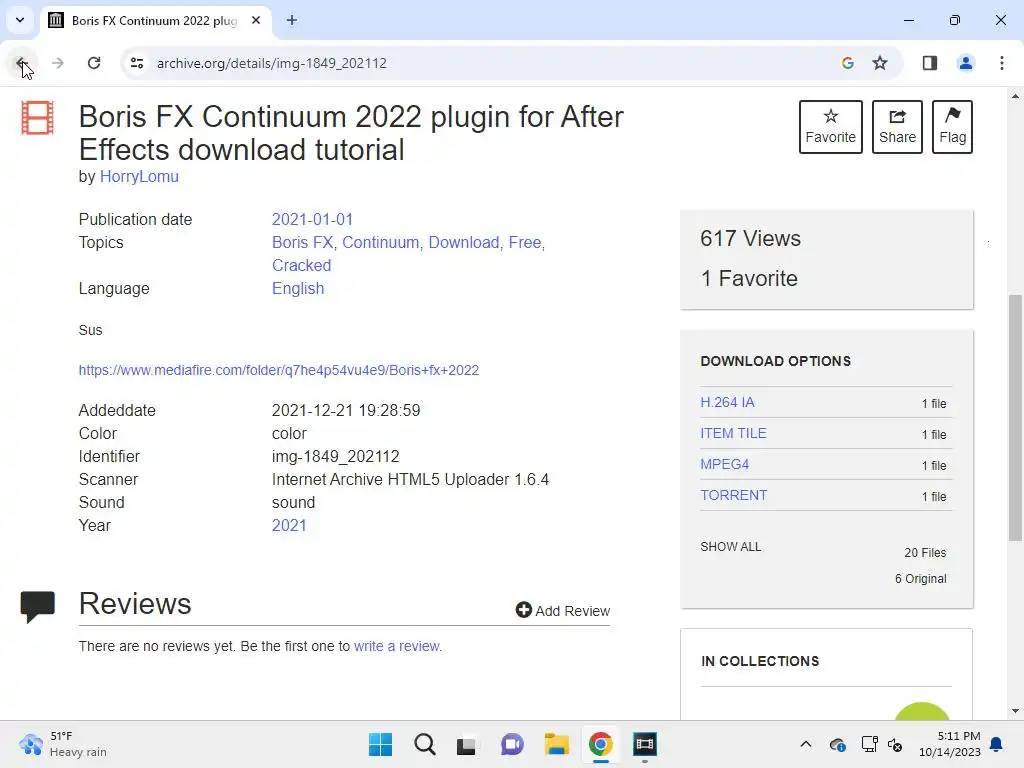Open a new browser tab
The image size is (1024, 768).
[292, 20]
